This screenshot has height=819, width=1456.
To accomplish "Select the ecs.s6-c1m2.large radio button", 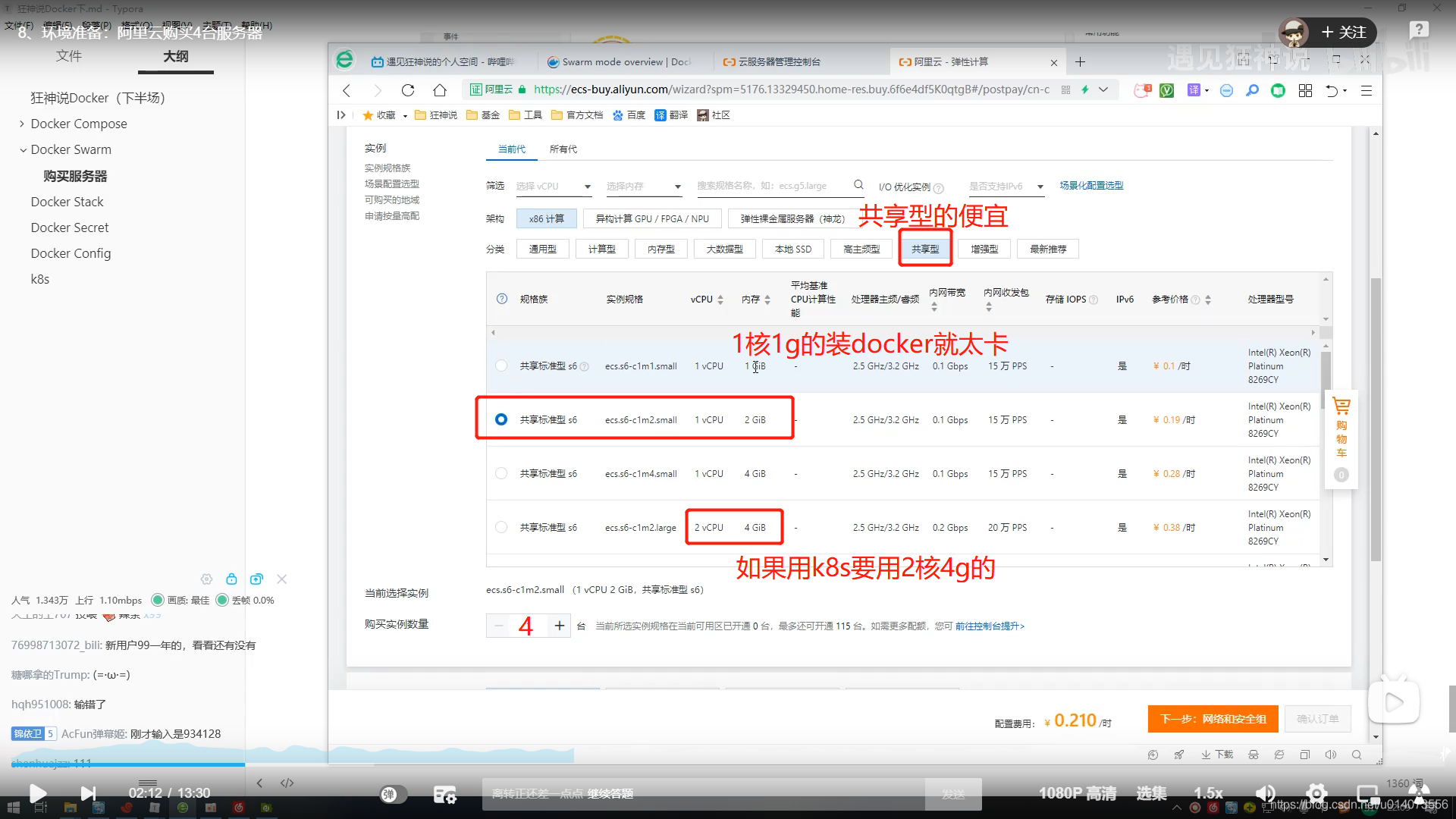I will click(501, 527).
